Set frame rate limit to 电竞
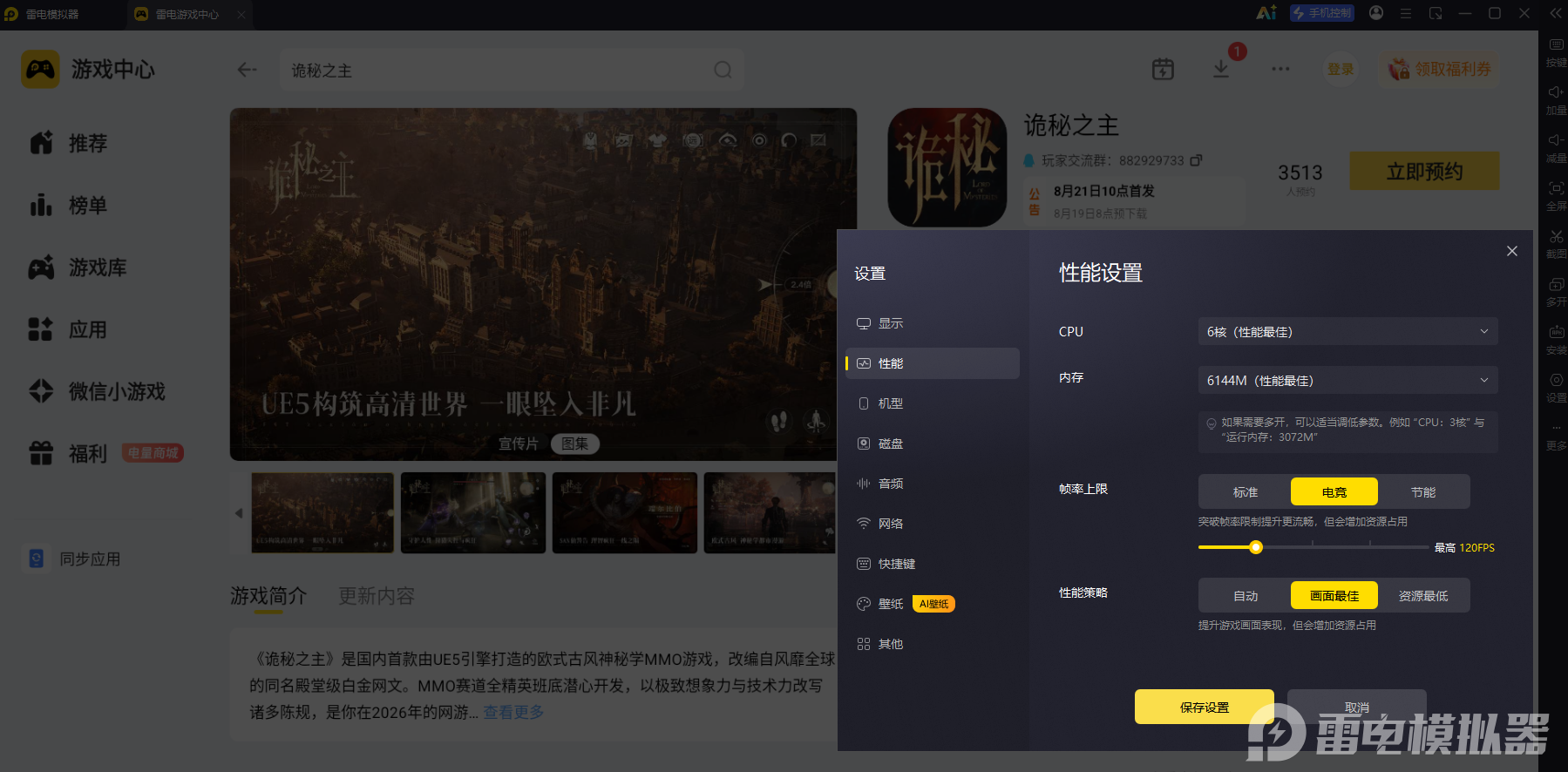This screenshot has width=1568, height=772. (x=1334, y=491)
